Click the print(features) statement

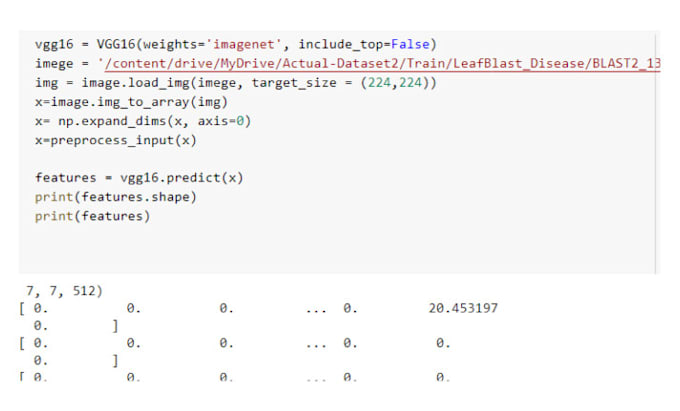pos(92,215)
